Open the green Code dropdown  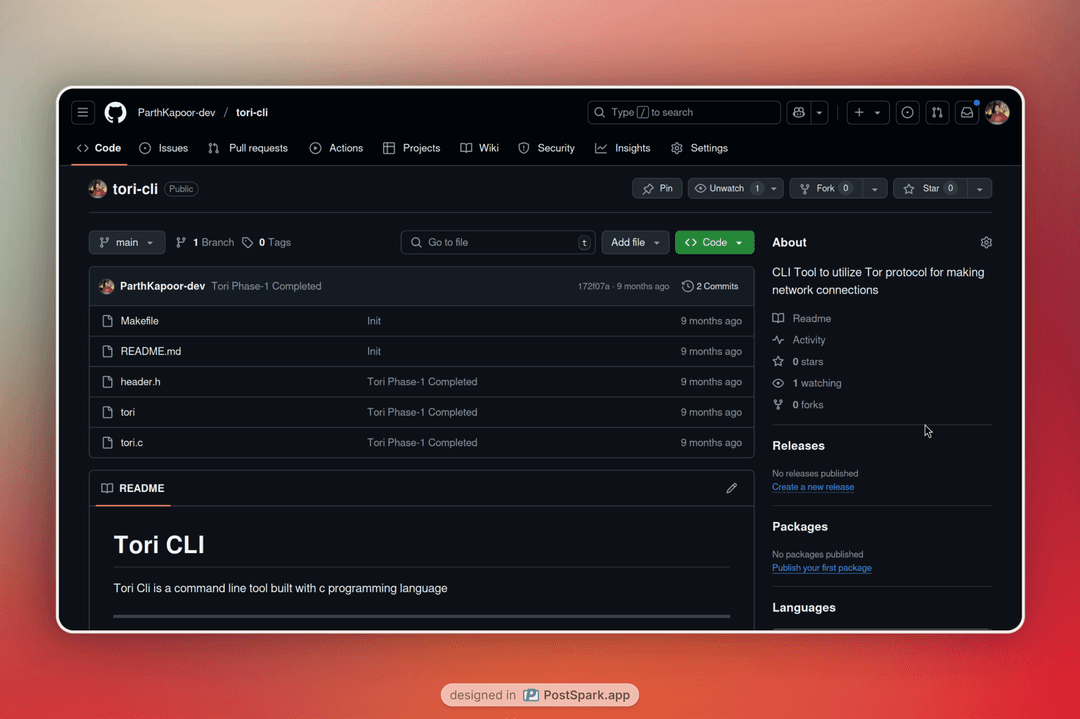tap(714, 243)
